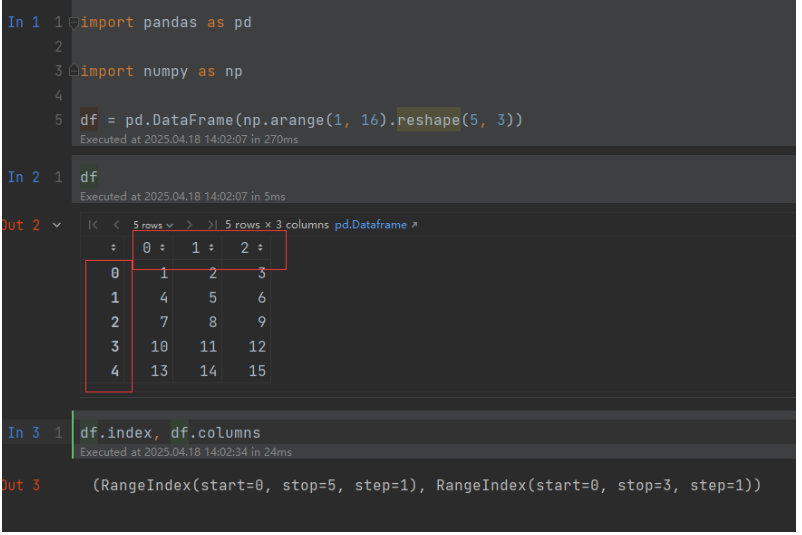This screenshot has height=535, width=802.
Task: Go to the next page of rows
Action: pyautogui.click(x=189, y=225)
